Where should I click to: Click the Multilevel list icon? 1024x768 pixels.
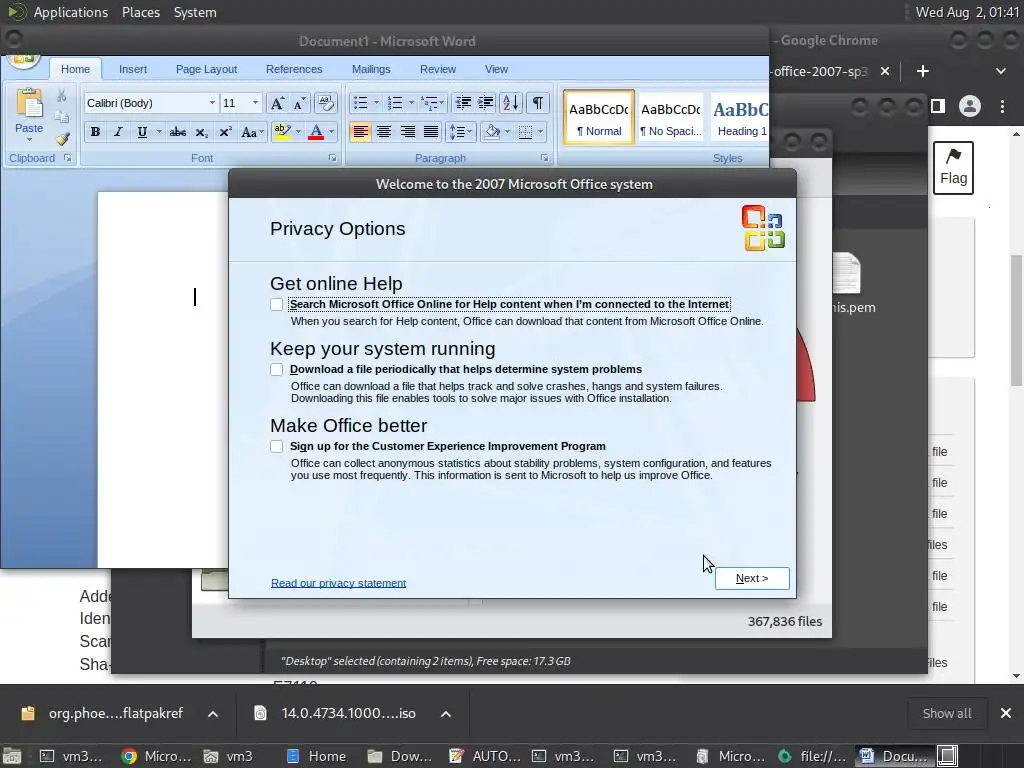(x=428, y=103)
